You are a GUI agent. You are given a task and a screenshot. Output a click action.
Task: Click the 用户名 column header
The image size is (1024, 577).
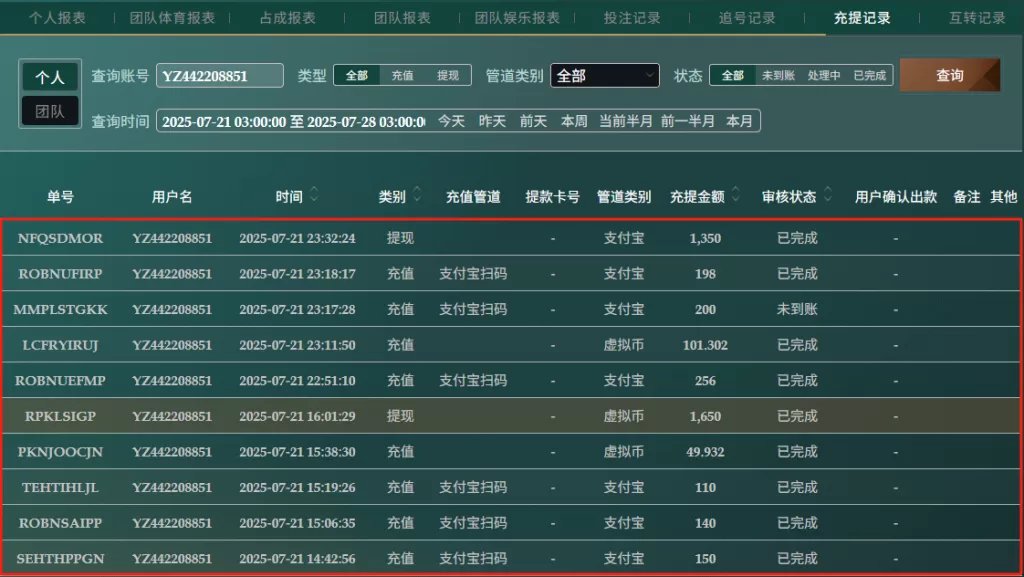(172, 196)
